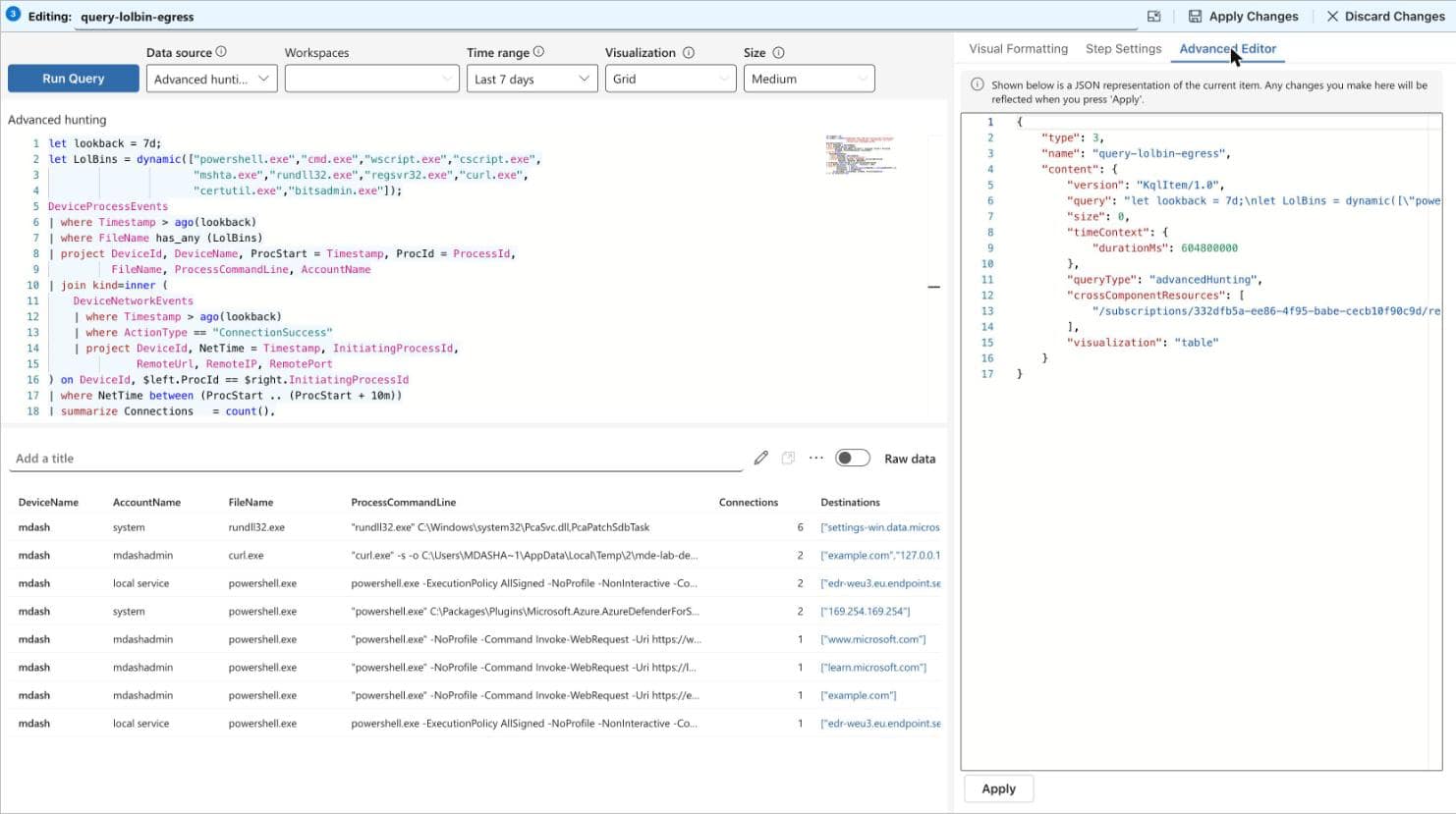Click JSON line with "queryType"
This screenshot has width=1456, height=814.
[1164, 280]
